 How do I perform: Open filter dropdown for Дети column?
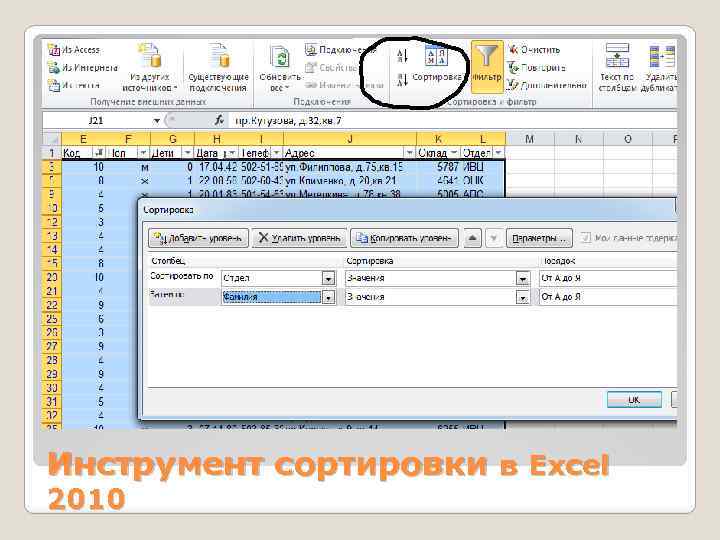tap(187, 152)
